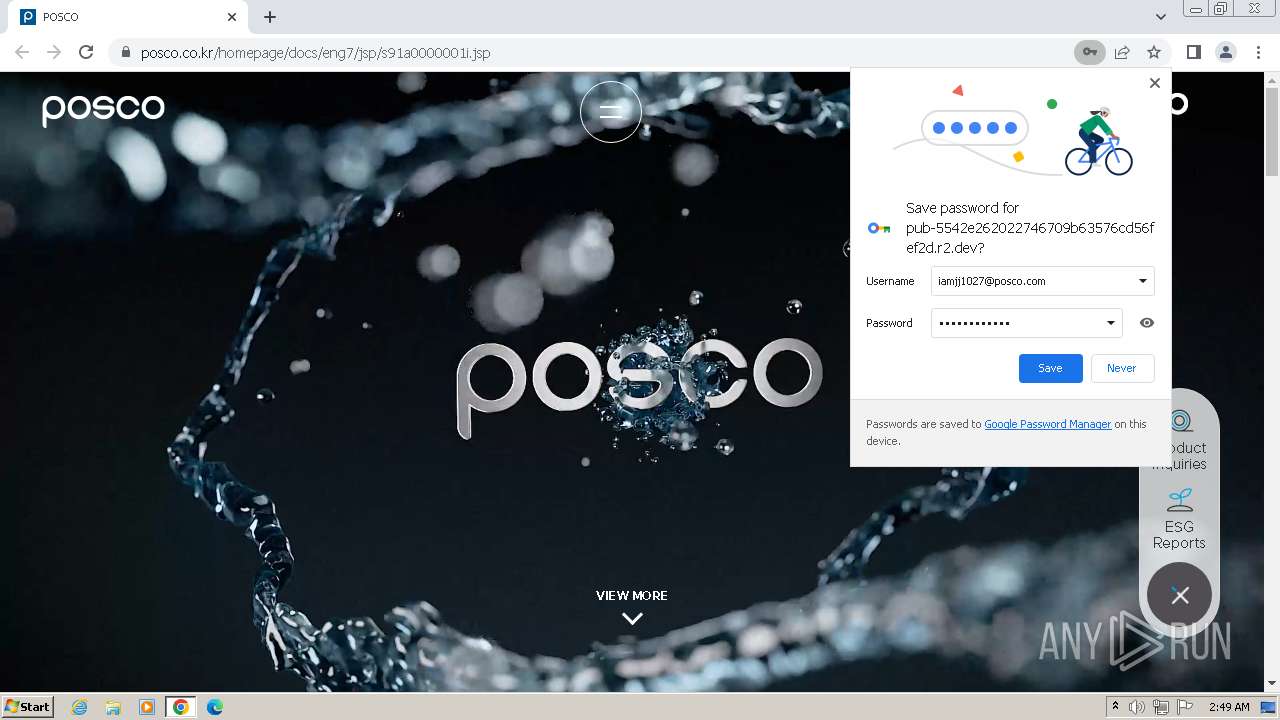Go forward to next page

54,52
